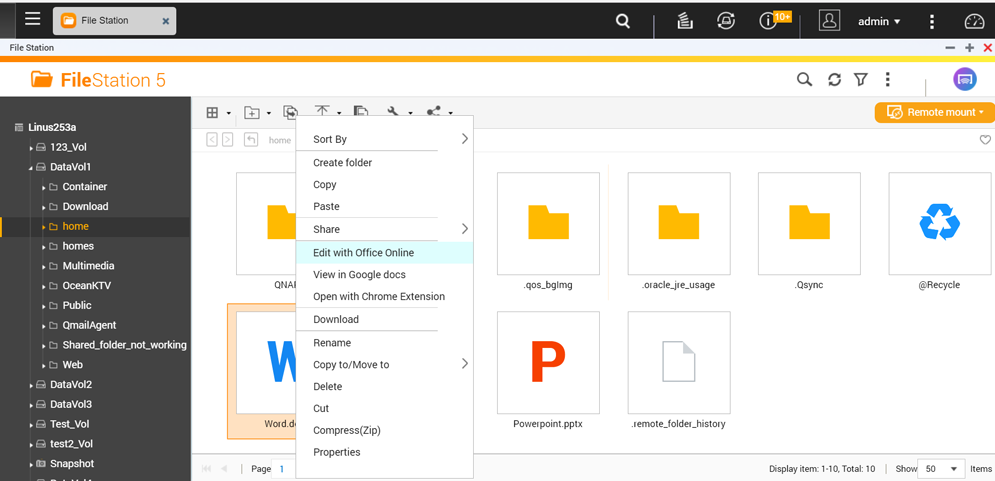Click the File Station search magnifier icon

pos(804,80)
